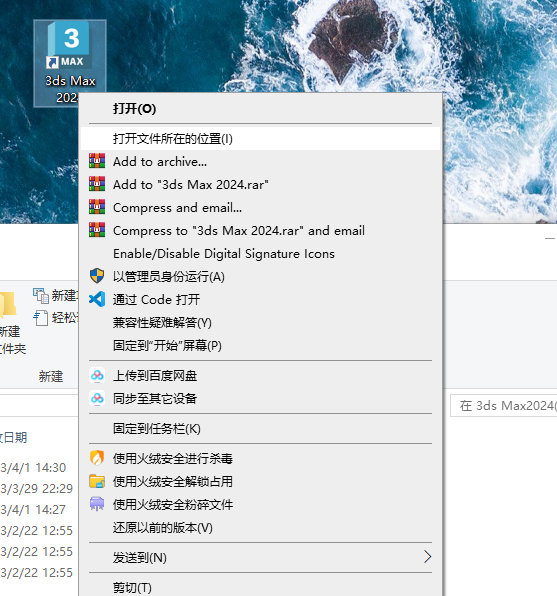Select the 3ds Max 2024 desktop shortcut
The image size is (557, 596).
tap(70, 63)
